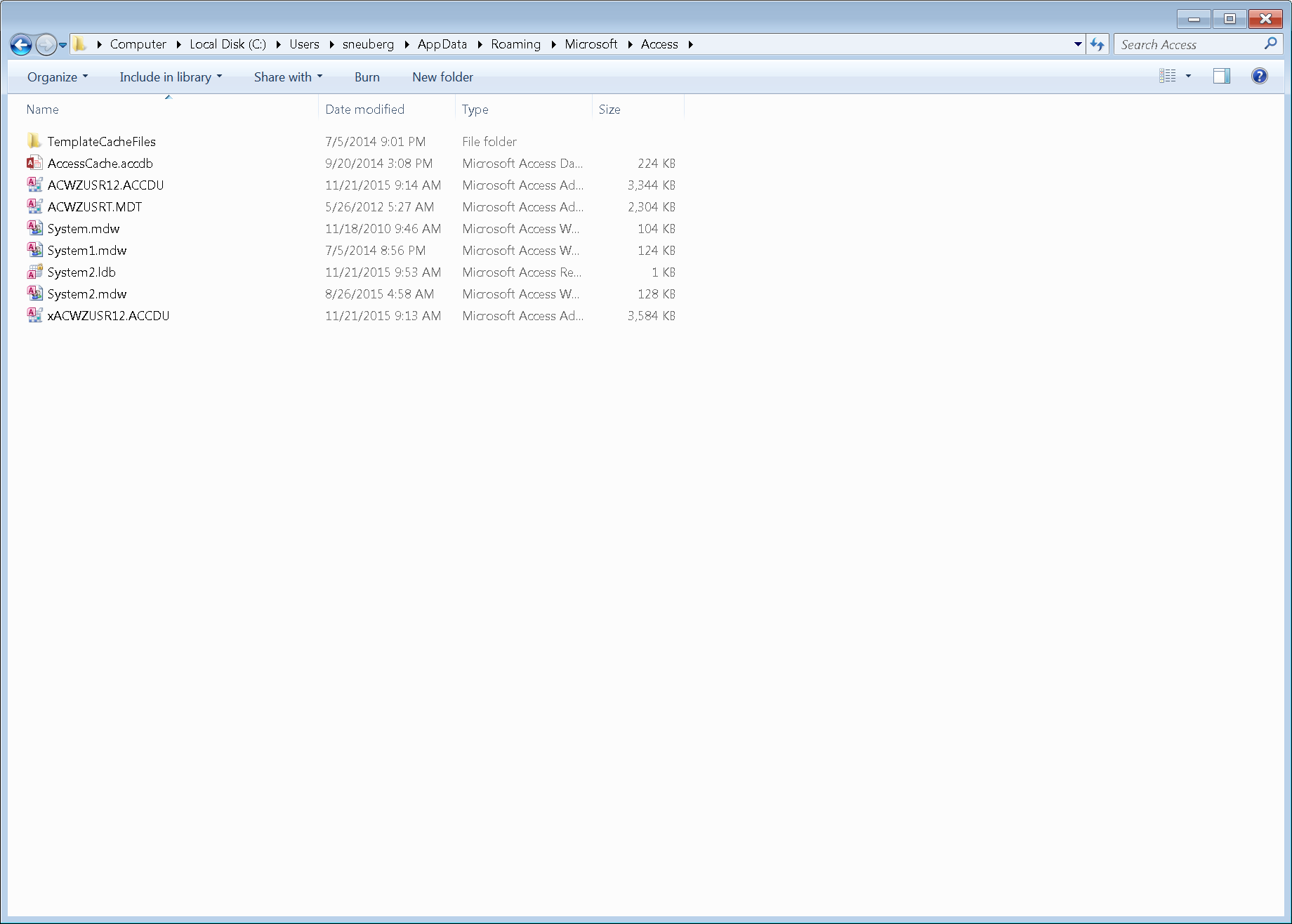Image resolution: width=1292 pixels, height=924 pixels.
Task: Go back with the Back arrow button
Action: click(x=21, y=45)
